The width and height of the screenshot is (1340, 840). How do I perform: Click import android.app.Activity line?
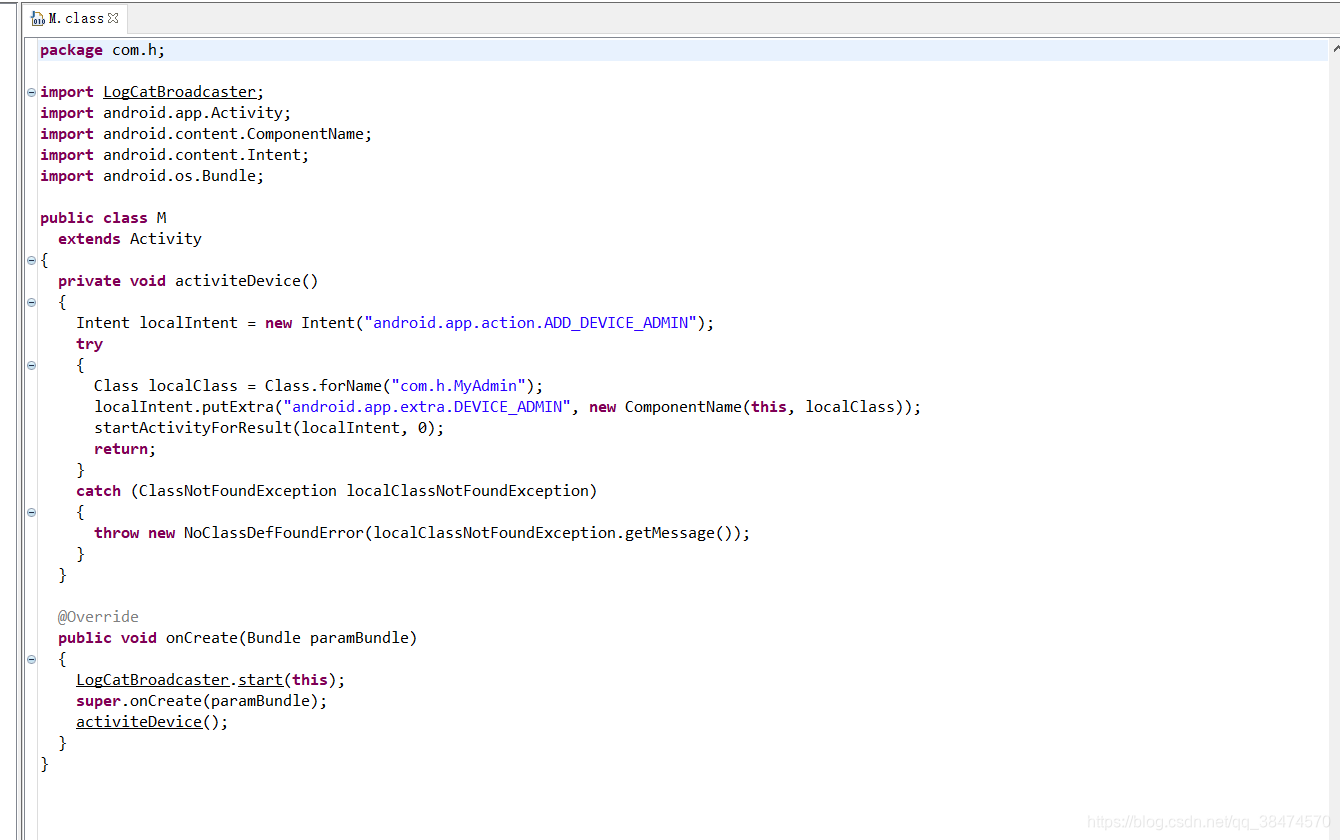click(x=166, y=113)
